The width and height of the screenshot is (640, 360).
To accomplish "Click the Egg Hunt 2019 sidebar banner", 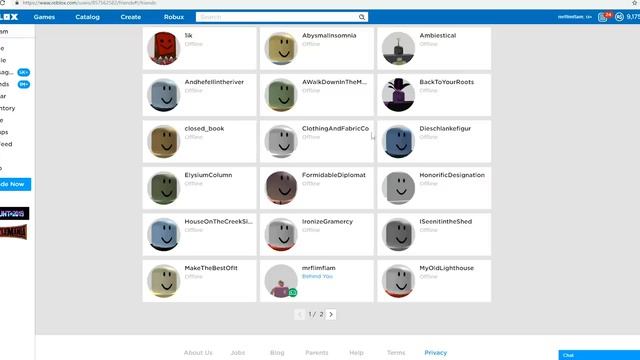I will coord(14,213).
